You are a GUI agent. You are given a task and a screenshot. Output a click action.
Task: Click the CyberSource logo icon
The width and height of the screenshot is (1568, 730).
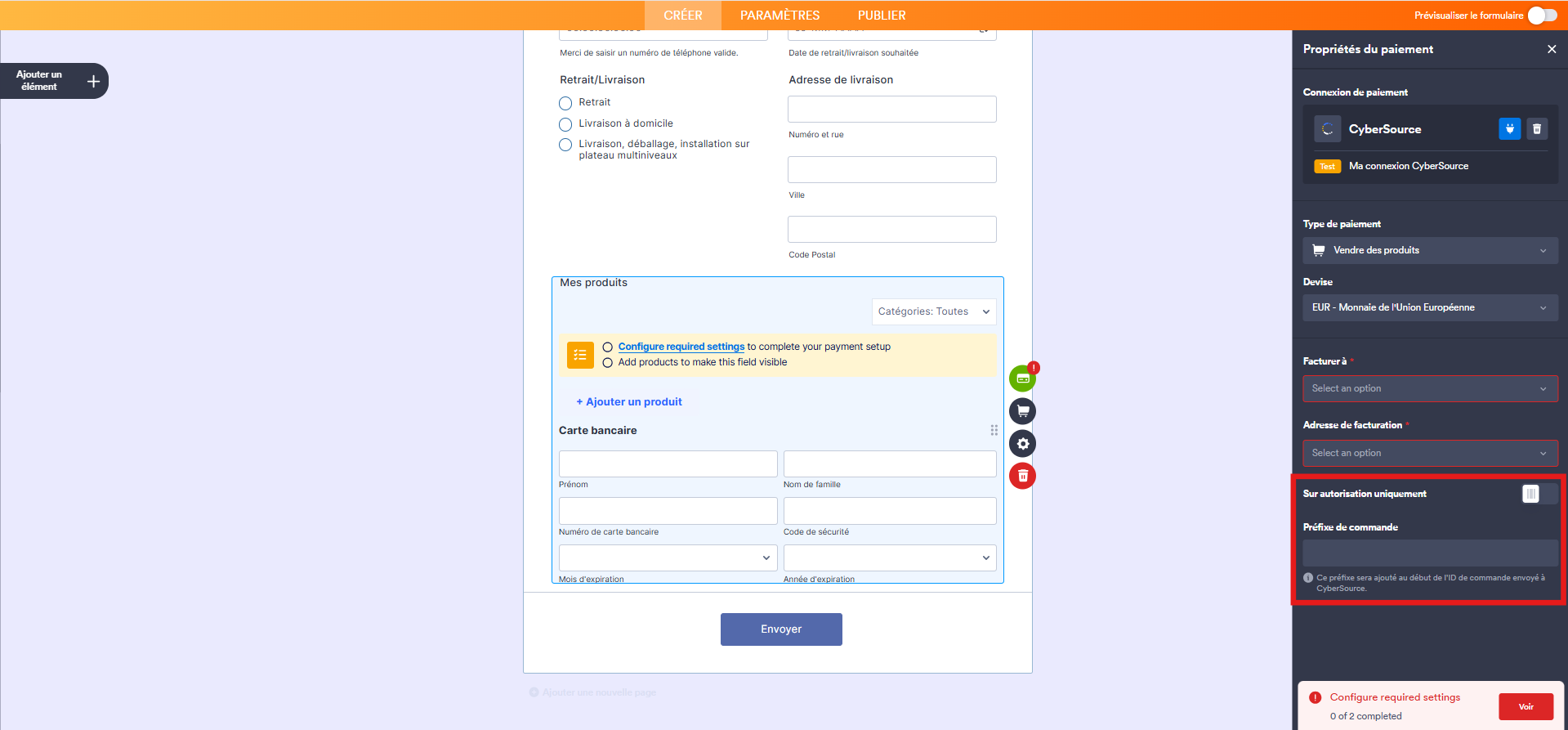point(1327,129)
